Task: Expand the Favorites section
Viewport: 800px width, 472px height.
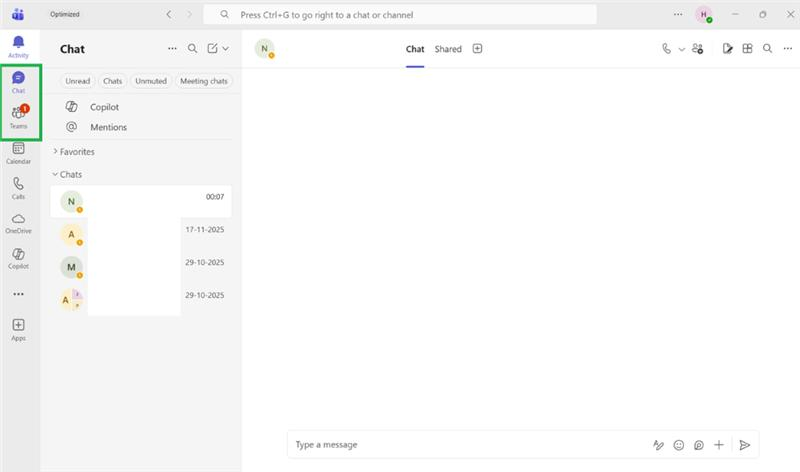Action: [x=74, y=152]
